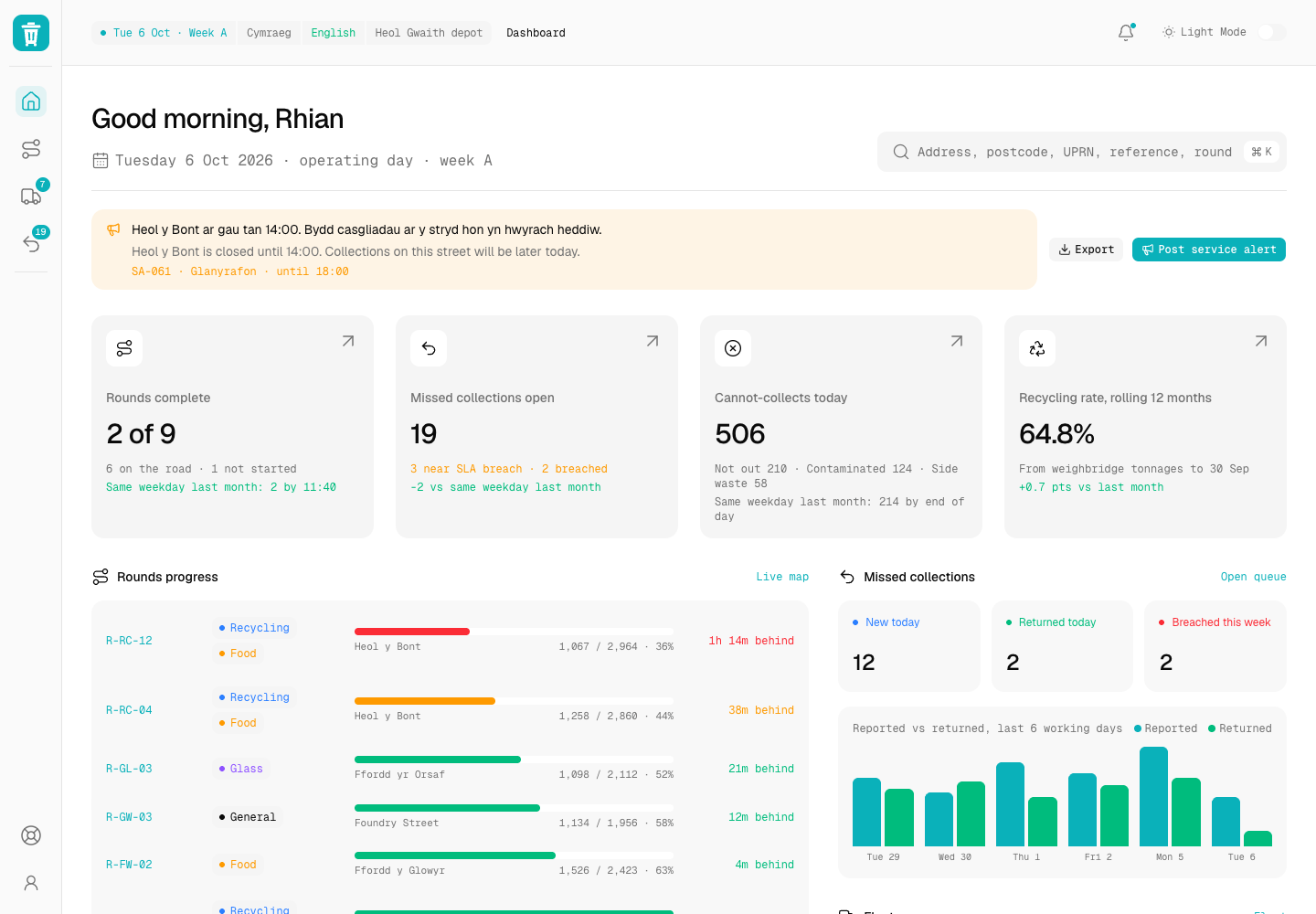Click the bin app logo
Screen dimensions: 1316x914
(x=31, y=33)
